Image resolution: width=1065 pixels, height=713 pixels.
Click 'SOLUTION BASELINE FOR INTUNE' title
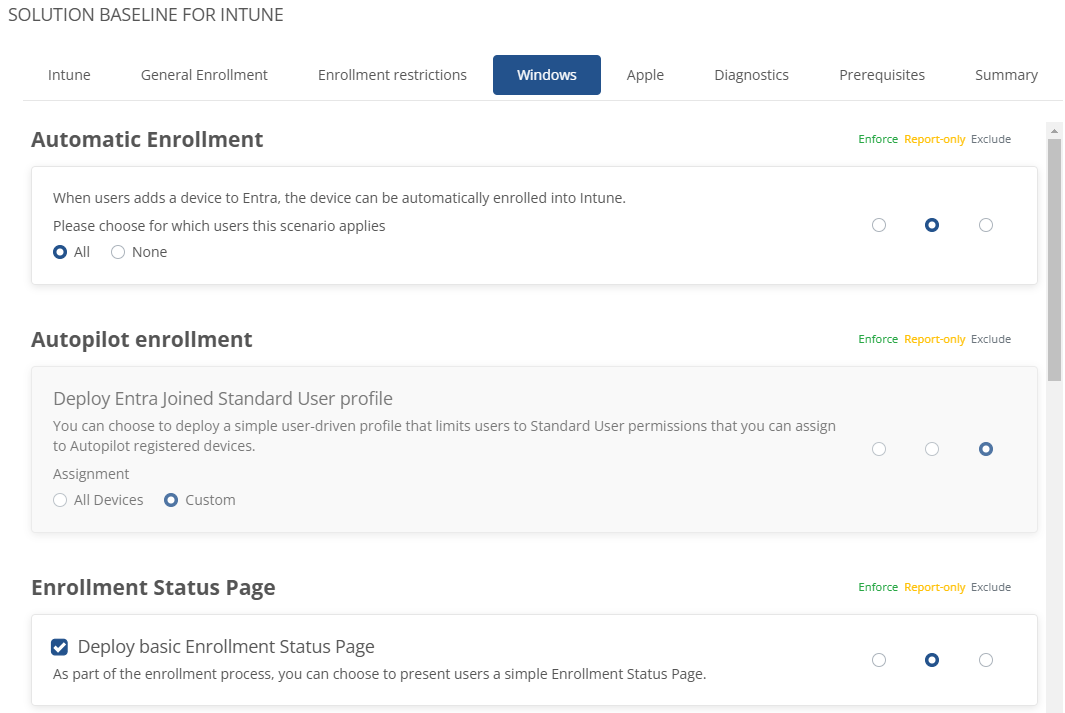(146, 15)
